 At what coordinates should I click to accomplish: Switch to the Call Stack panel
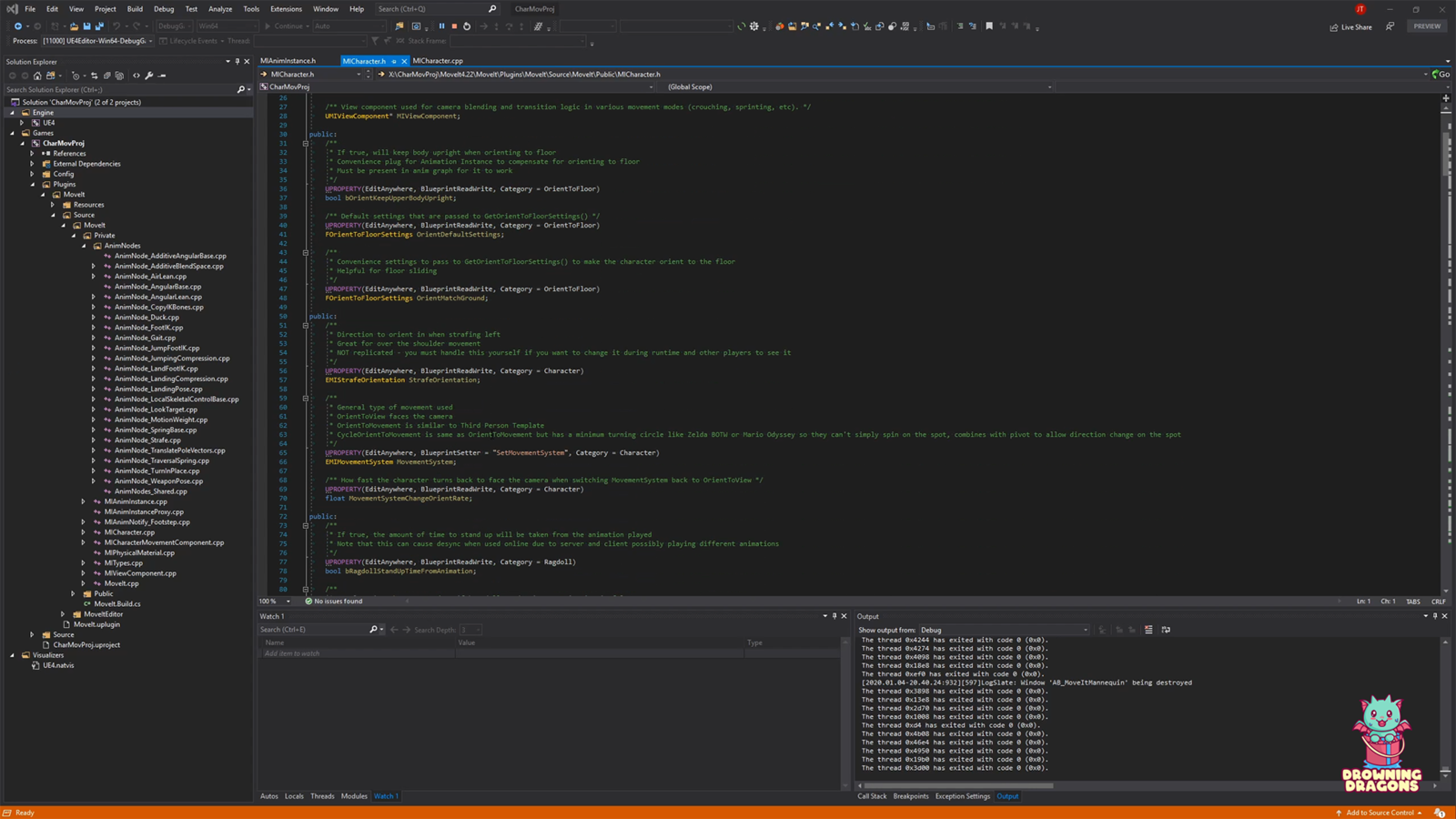coord(872,796)
